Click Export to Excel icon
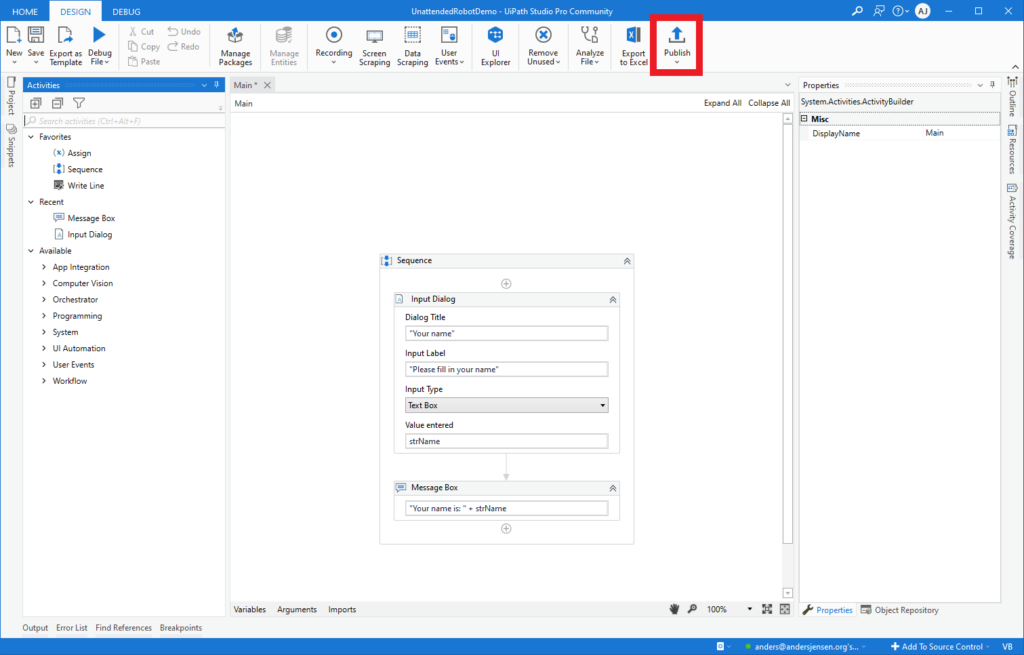Viewport: 1024px width, 655px height. 633,35
